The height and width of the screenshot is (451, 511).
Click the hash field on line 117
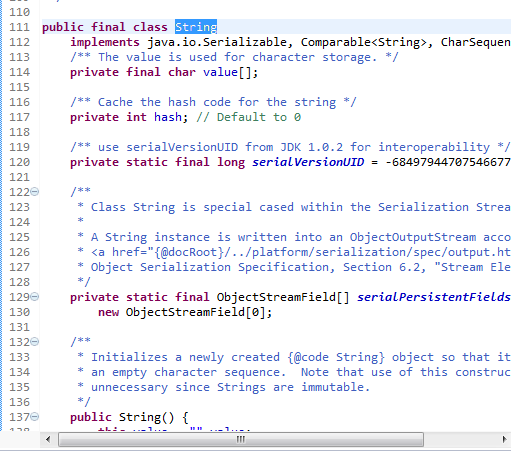pyautogui.click(x=168, y=117)
